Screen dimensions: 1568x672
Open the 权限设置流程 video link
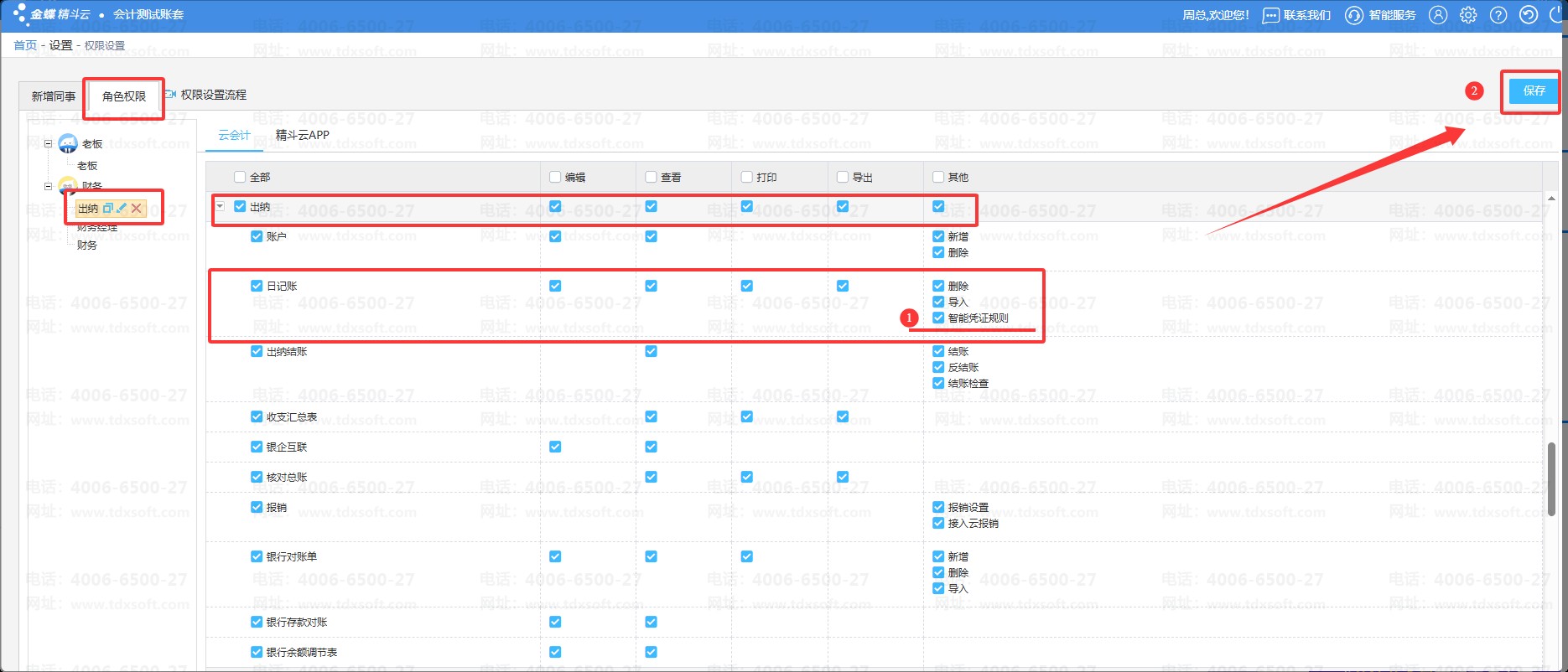212,95
